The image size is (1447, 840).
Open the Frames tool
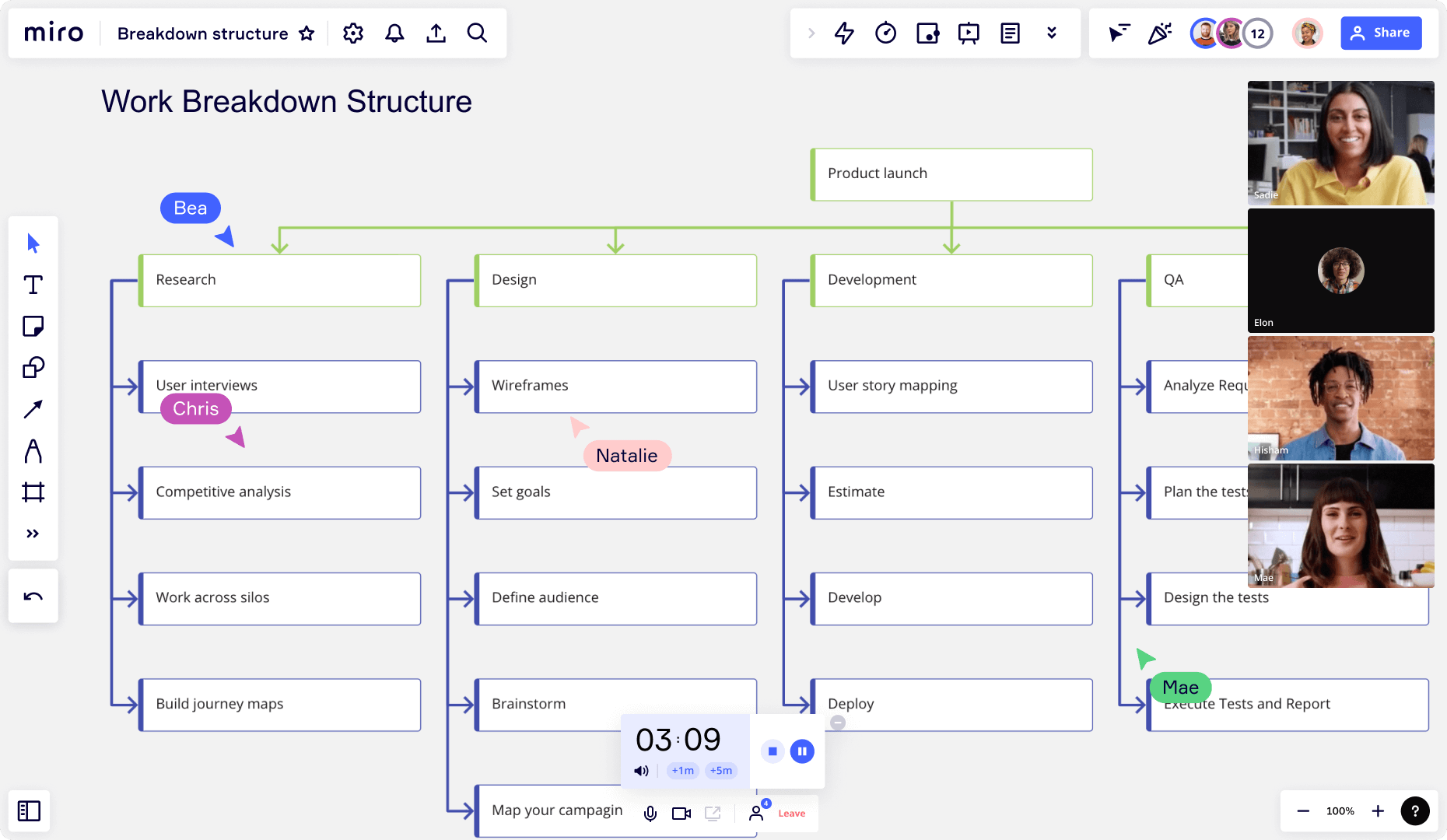click(33, 492)
